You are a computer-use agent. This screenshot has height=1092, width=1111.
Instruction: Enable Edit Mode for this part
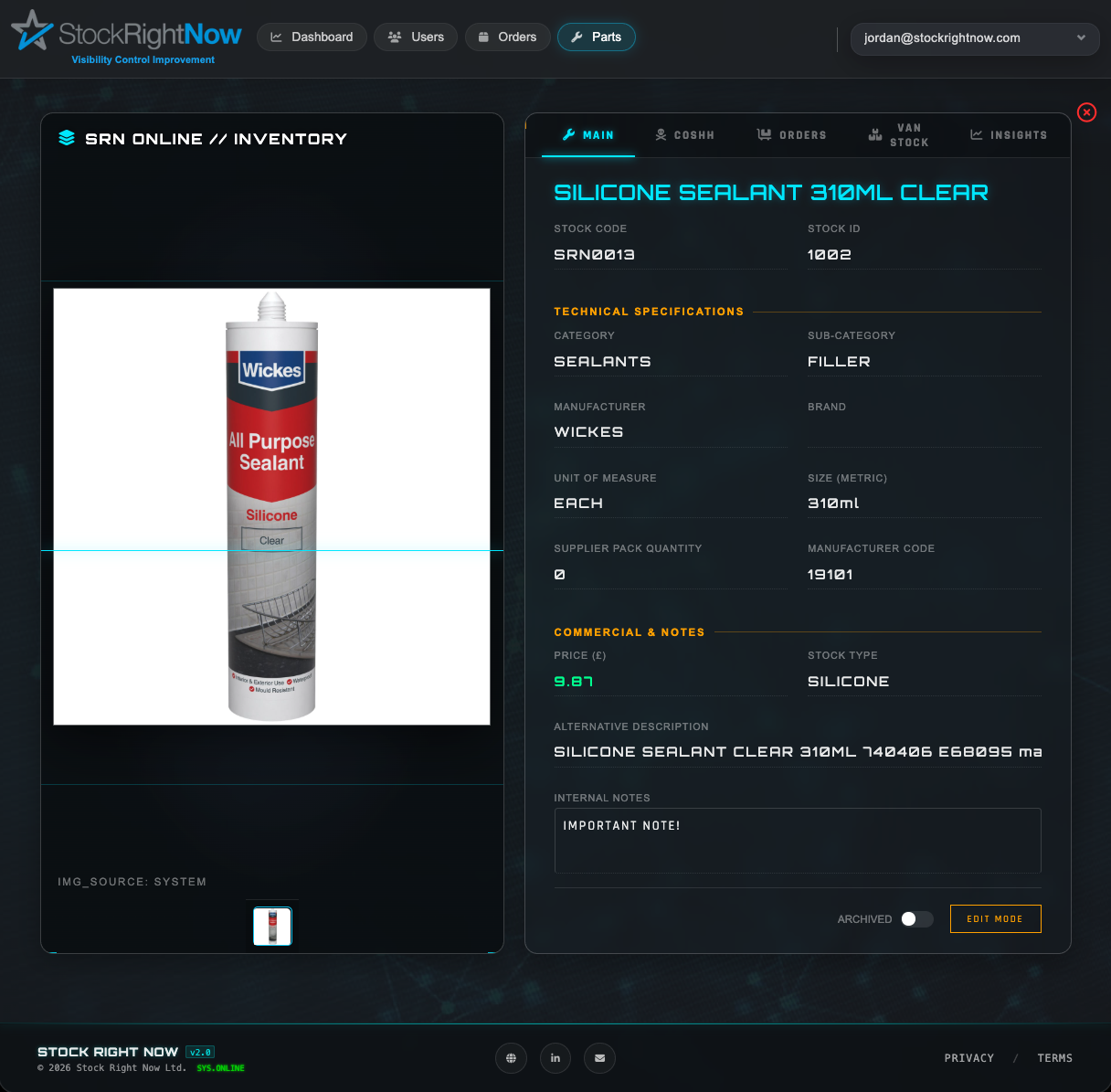(995, 918)
